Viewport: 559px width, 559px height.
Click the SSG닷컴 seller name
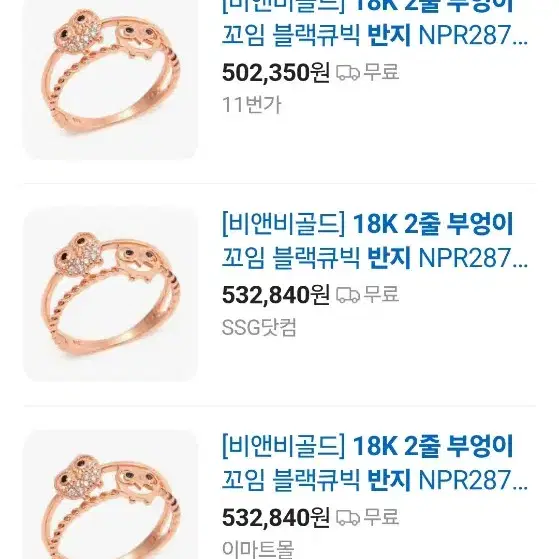pos(259,327)
